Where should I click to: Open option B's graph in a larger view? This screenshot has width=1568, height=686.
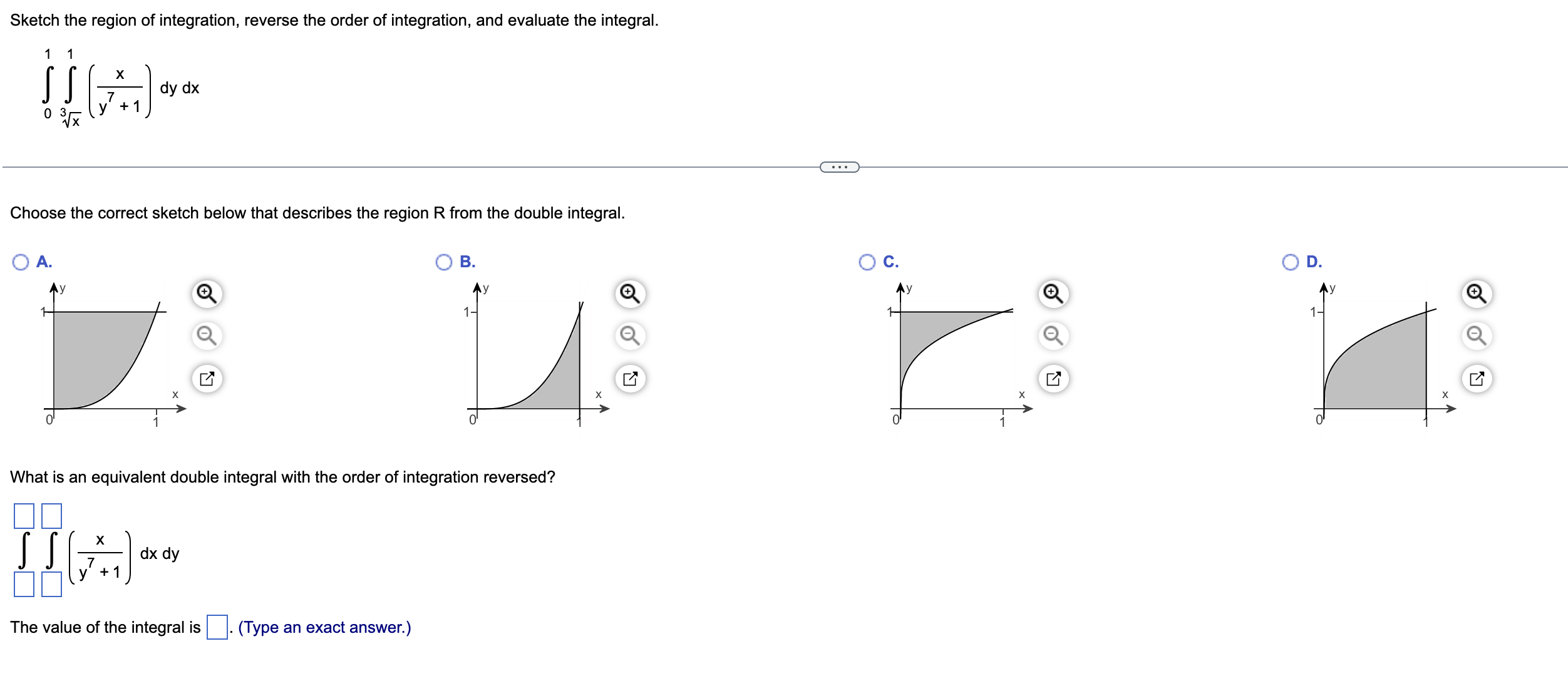point(629,378)
